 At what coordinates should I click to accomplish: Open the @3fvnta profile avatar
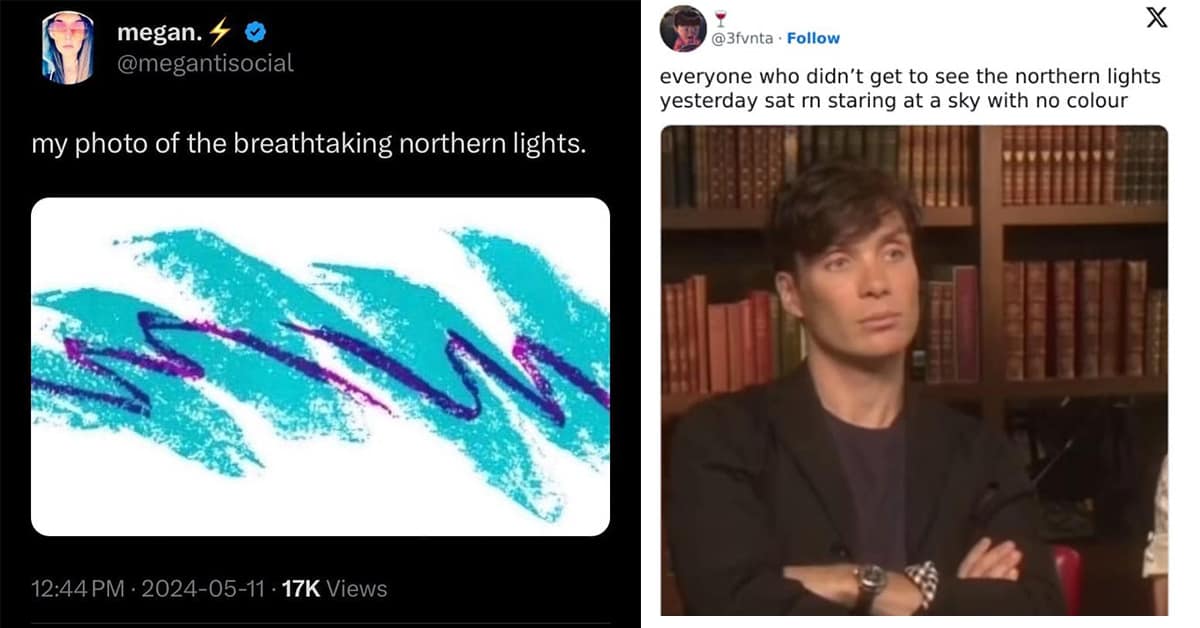pos(684,28)
